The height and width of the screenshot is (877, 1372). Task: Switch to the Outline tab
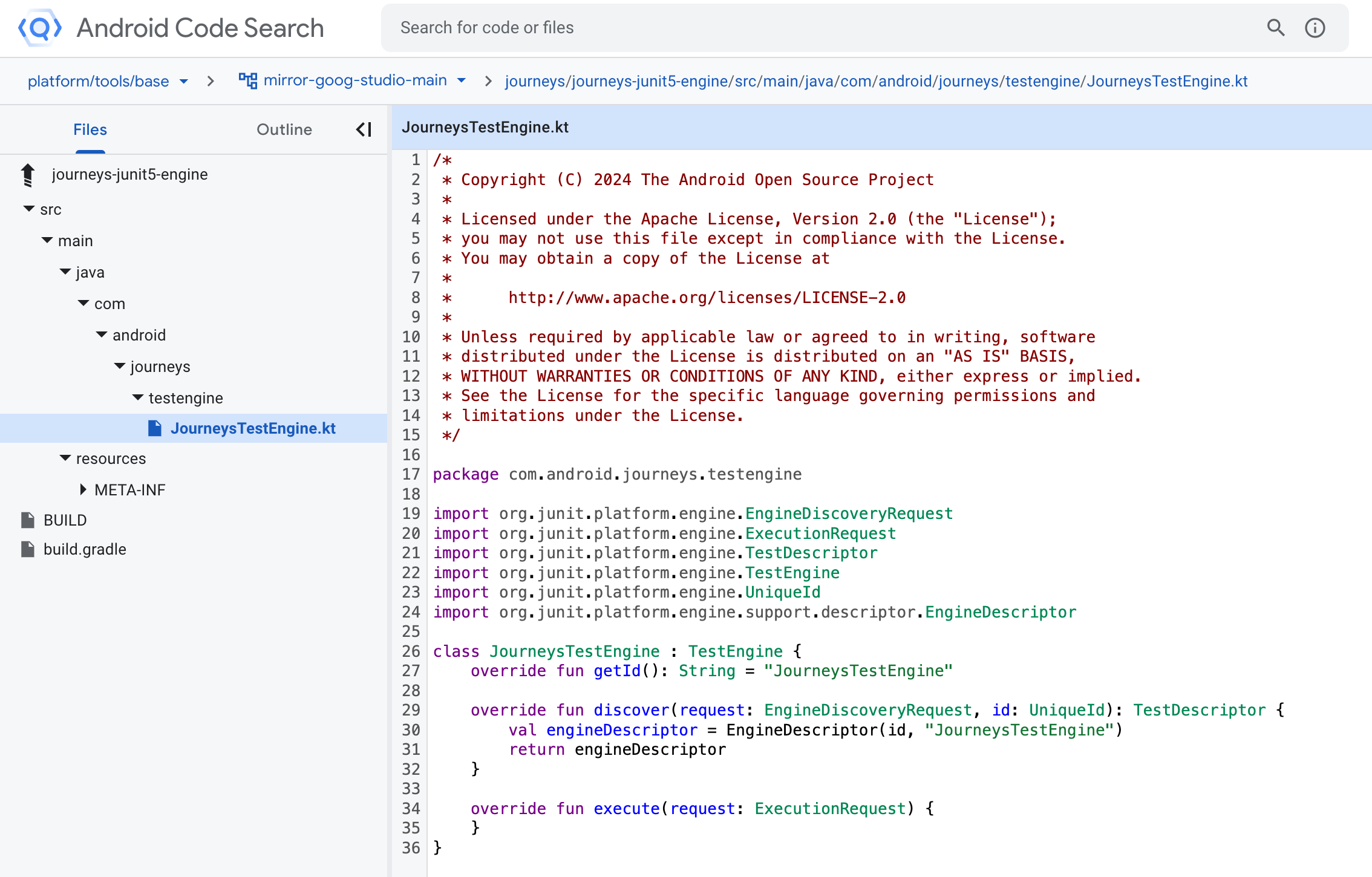pos(284,129)
